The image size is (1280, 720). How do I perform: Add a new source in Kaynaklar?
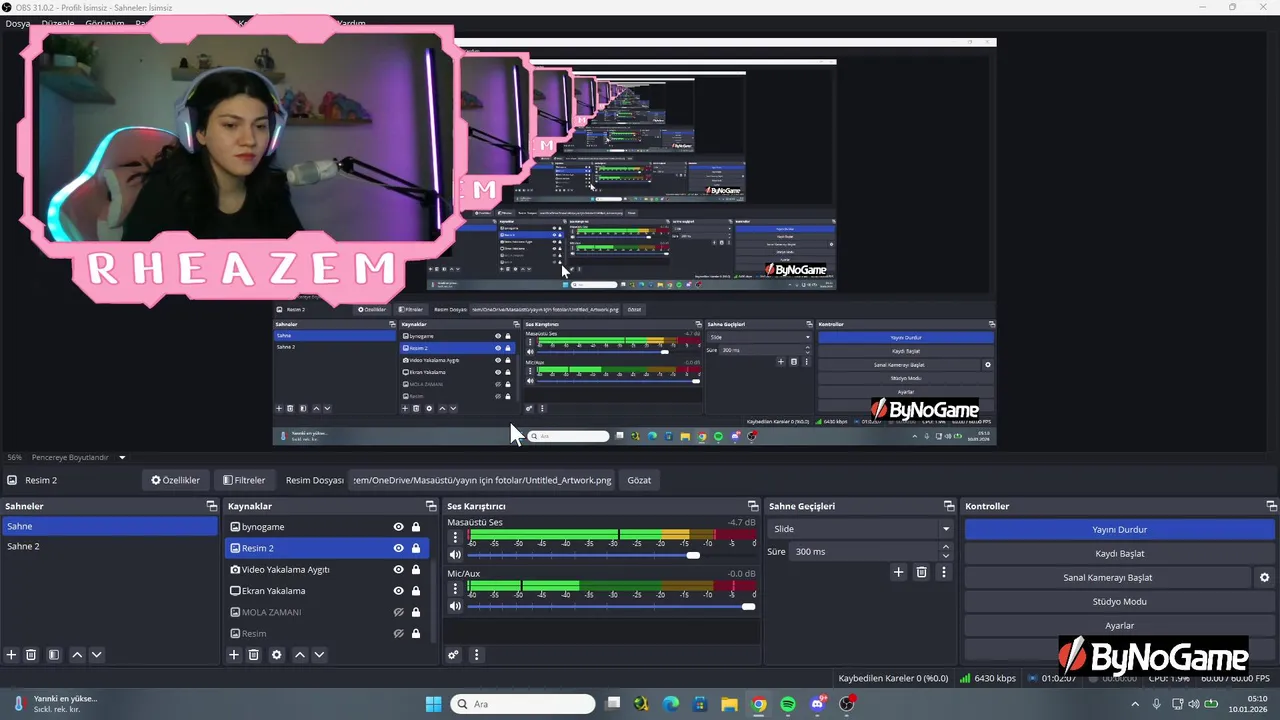point(234,655)
